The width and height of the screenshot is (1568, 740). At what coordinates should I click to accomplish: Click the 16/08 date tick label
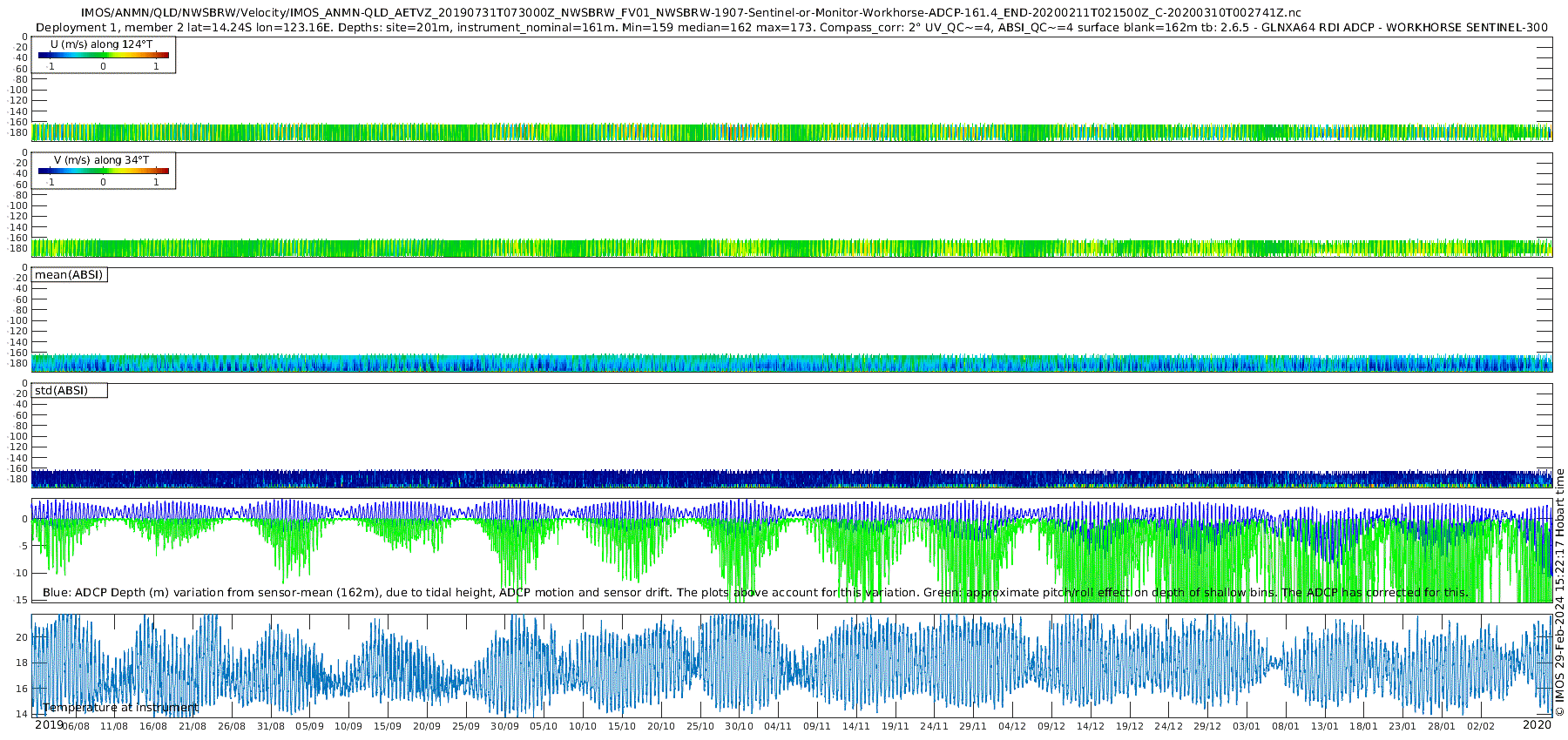click(153, 726)
